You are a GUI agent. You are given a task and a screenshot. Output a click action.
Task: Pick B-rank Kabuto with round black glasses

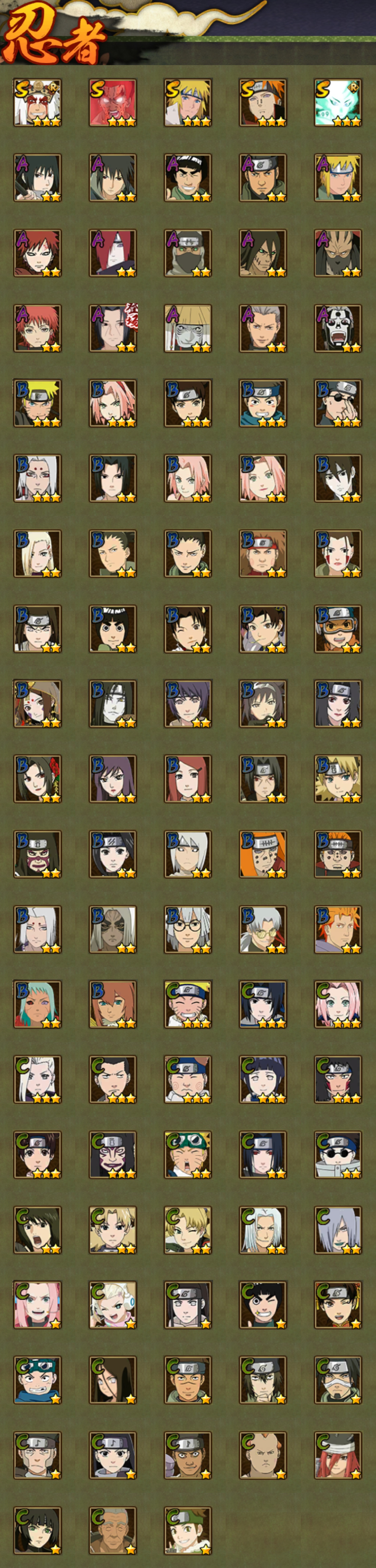point(188,930)
